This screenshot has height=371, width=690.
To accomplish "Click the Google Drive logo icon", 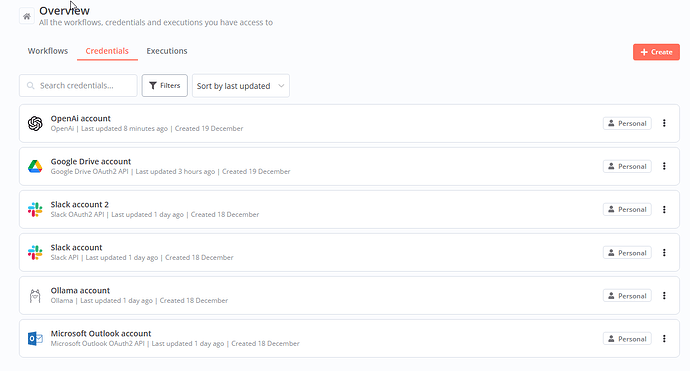I will point(35,166).
